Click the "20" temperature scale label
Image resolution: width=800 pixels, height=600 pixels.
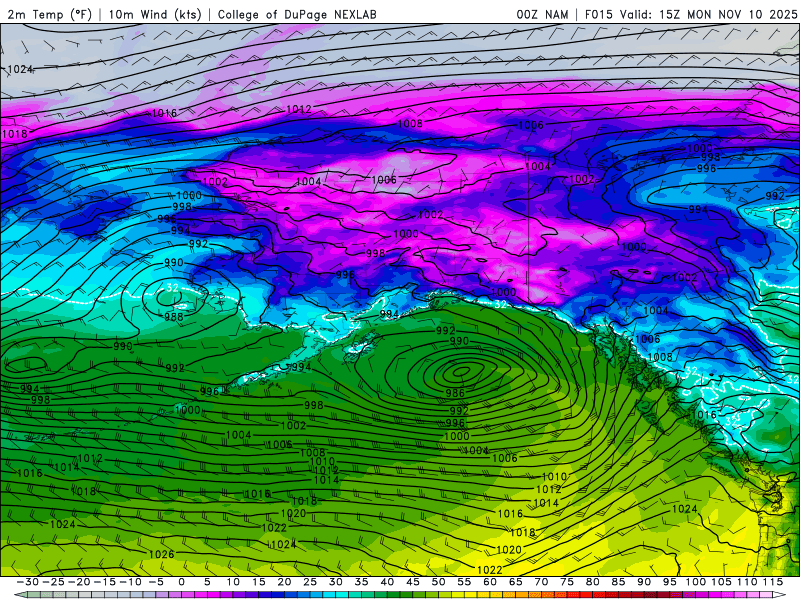284,582
